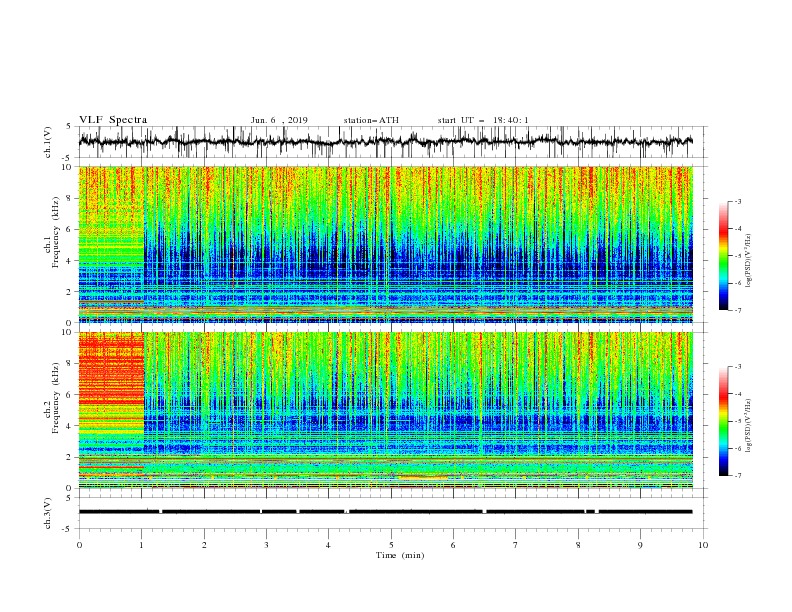The image size is (792, 612).
Task: Click the ch.3 black signal trace
Action: click(x=385, y=512)
